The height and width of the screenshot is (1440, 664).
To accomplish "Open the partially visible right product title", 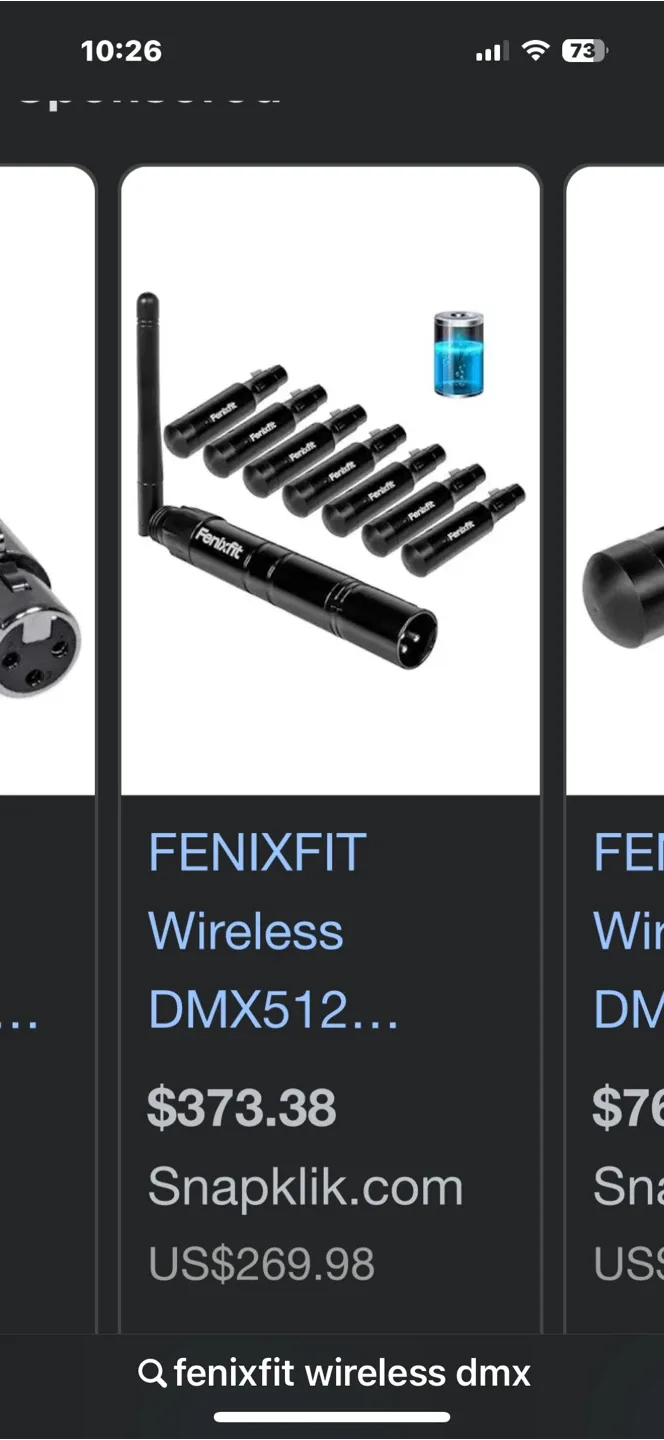I will coord(628,932).
